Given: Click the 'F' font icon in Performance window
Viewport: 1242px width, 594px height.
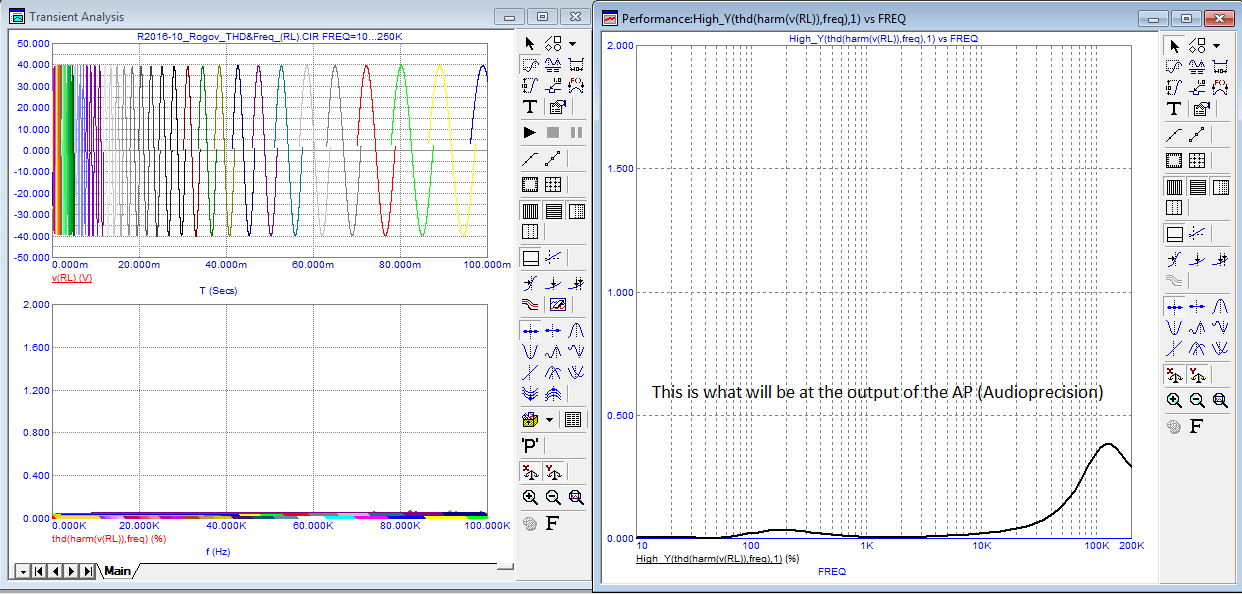Looking at the screenshot, I should pos(1195,426).
